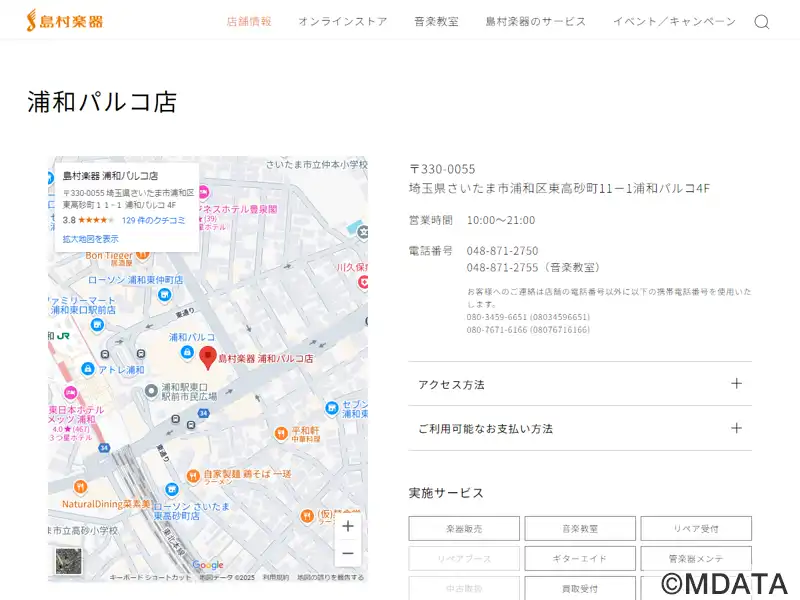Zoom out on the map

pos(348,553)
